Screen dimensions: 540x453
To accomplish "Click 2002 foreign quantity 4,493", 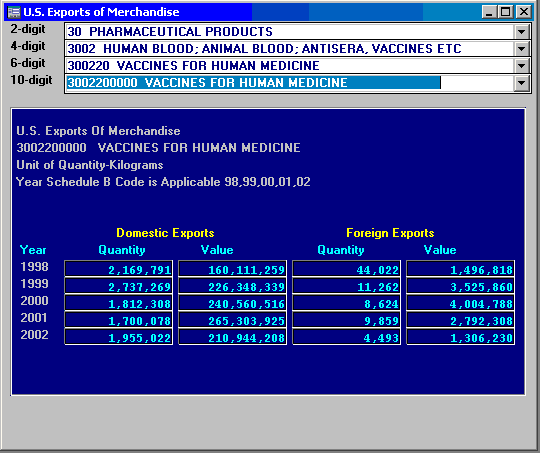I will (x=346, y=337).
